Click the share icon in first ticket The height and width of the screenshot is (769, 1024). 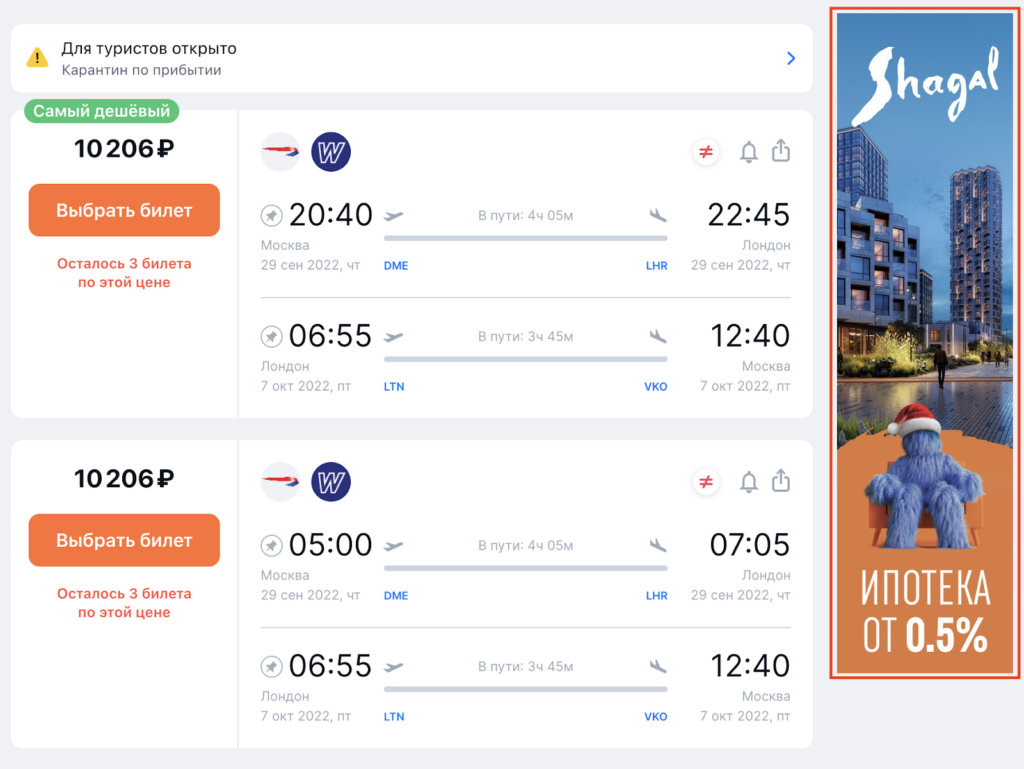tap(781, 151)
